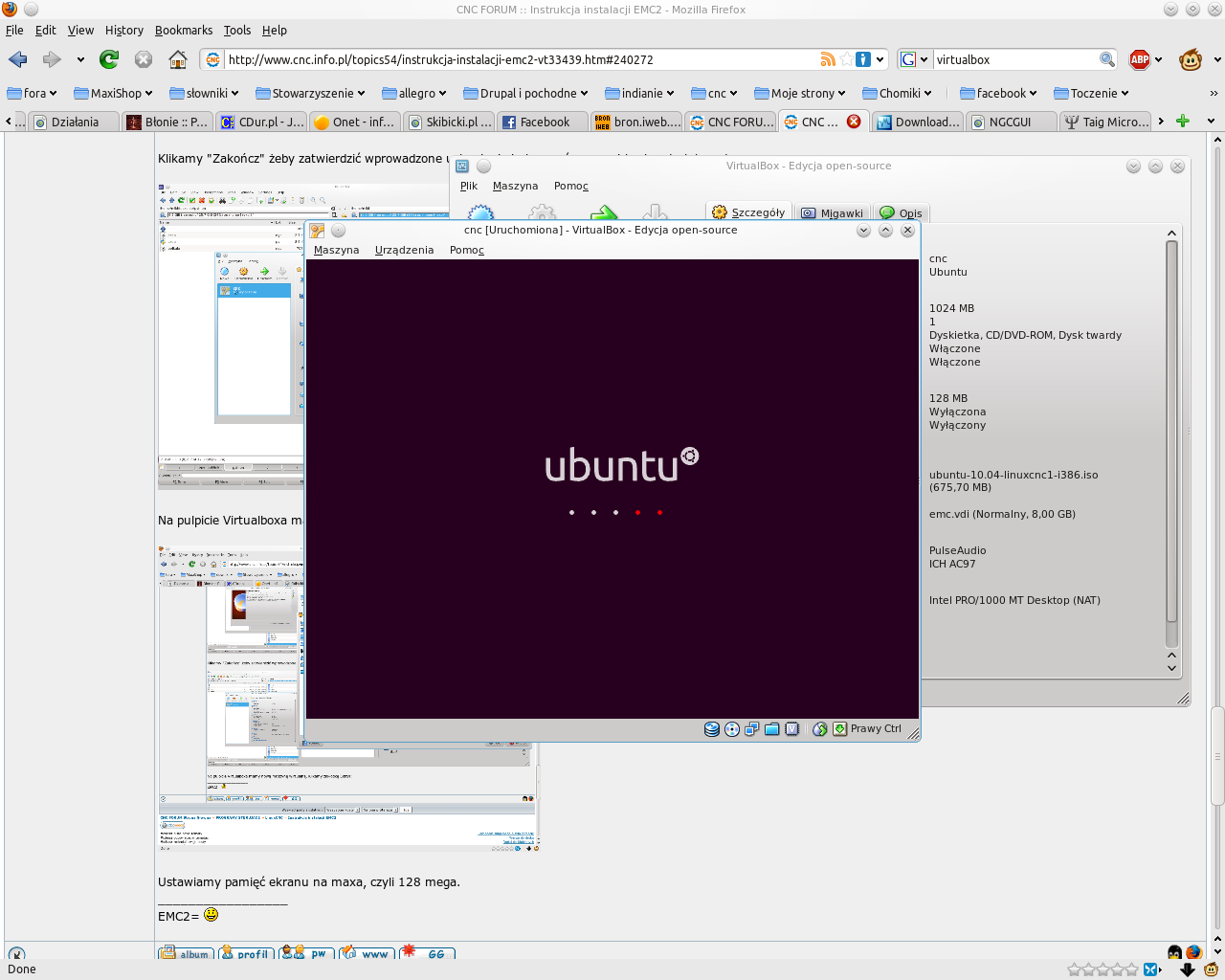1225x980 pixels.
Task: Click the URL address field
Action: 522,59
